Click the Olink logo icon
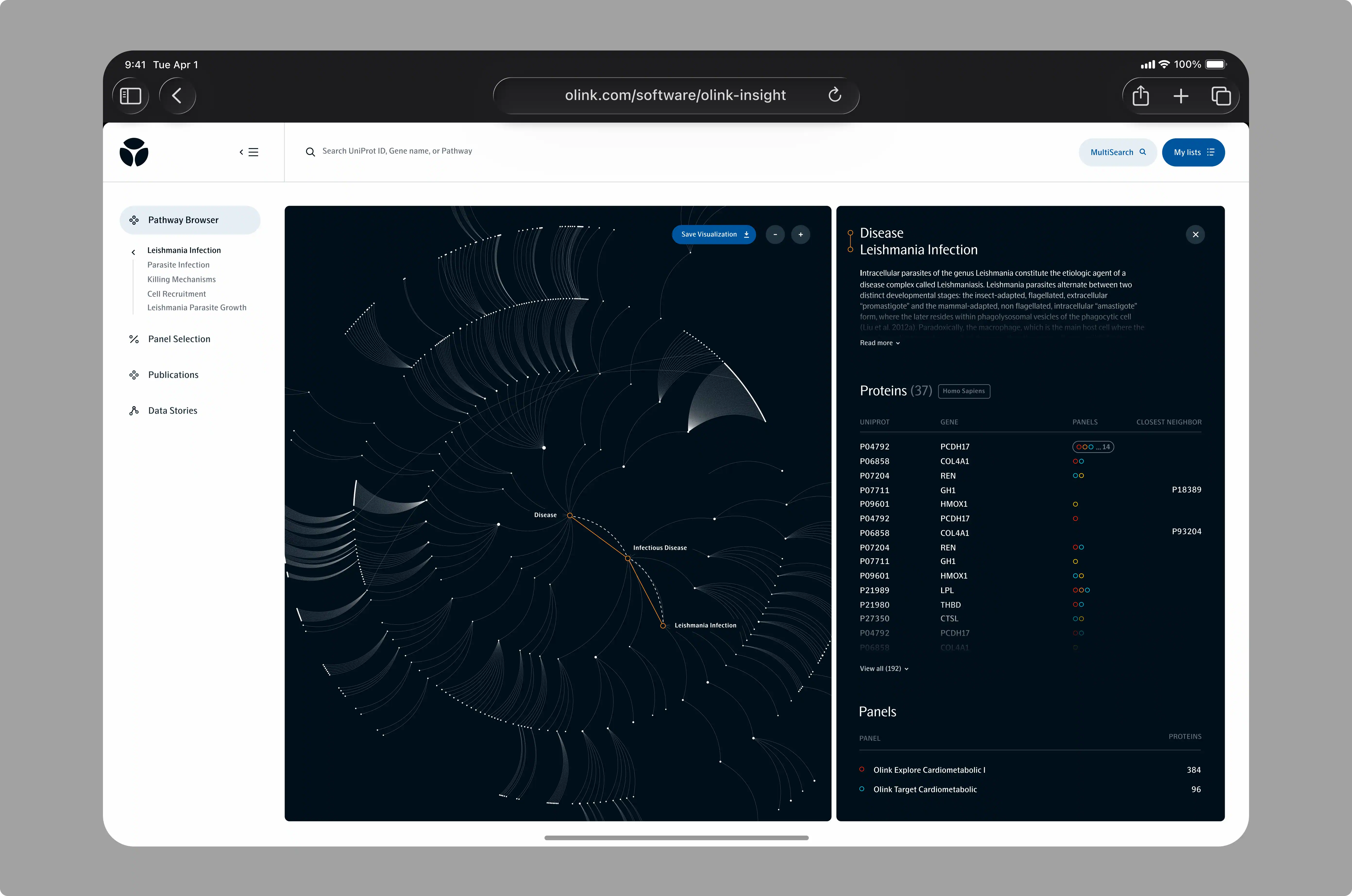Image resolution: width=1352 pixels, height=896 pixels. [134, 152]
